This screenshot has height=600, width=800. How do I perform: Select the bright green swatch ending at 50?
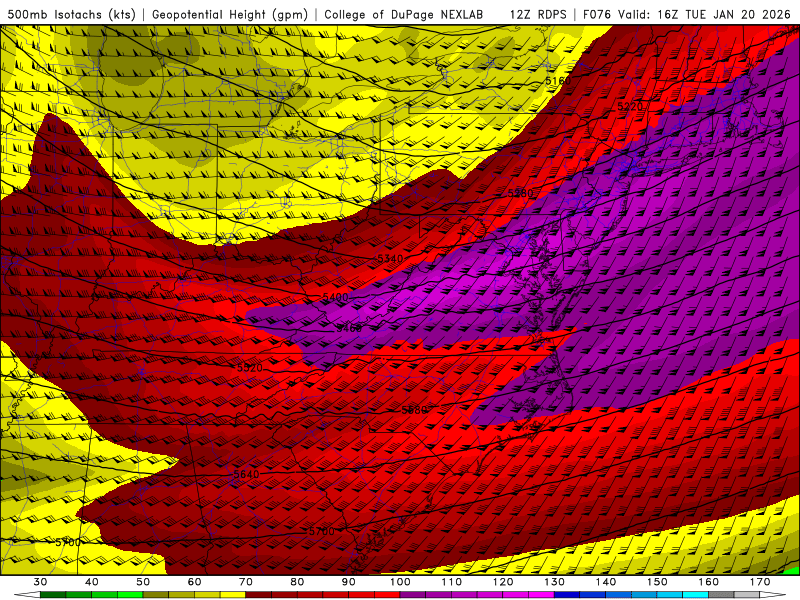pyautogui.click(x=130, y=595)
